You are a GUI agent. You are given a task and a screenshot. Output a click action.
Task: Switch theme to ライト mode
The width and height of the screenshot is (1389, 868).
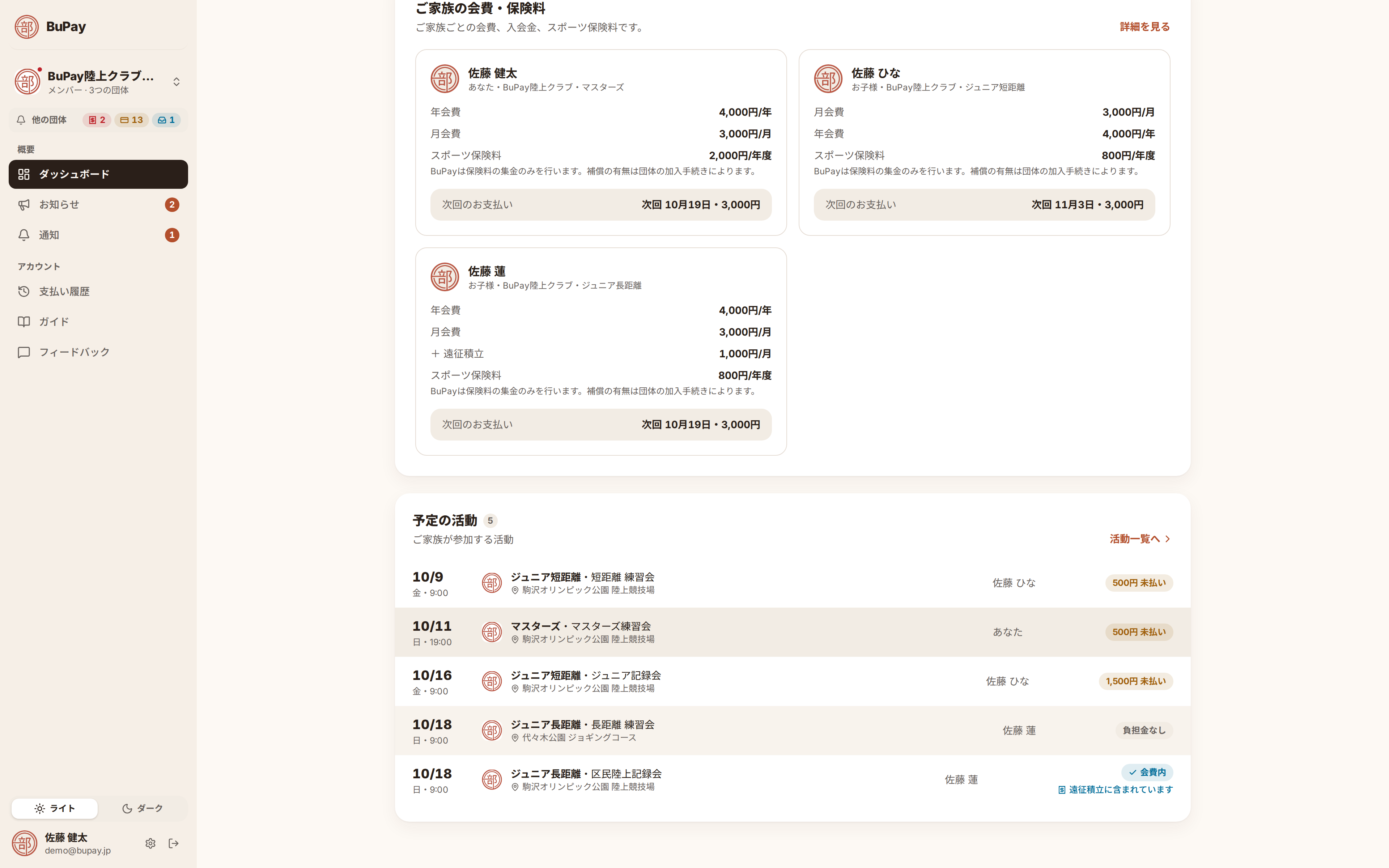point(55,808)
